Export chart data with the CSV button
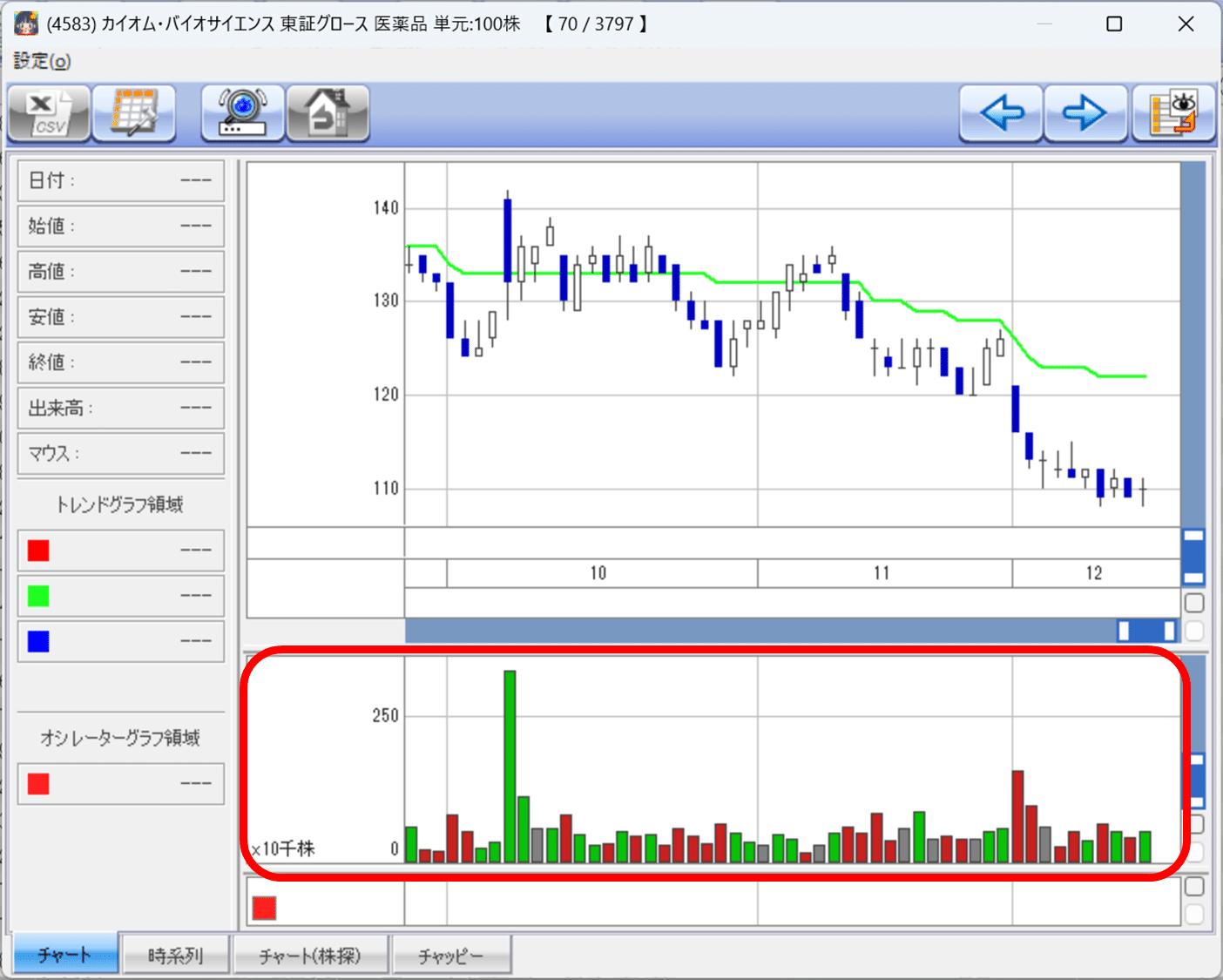This screenshot has height=980, width=1223. pyautogui.click(x=49, y=112)
